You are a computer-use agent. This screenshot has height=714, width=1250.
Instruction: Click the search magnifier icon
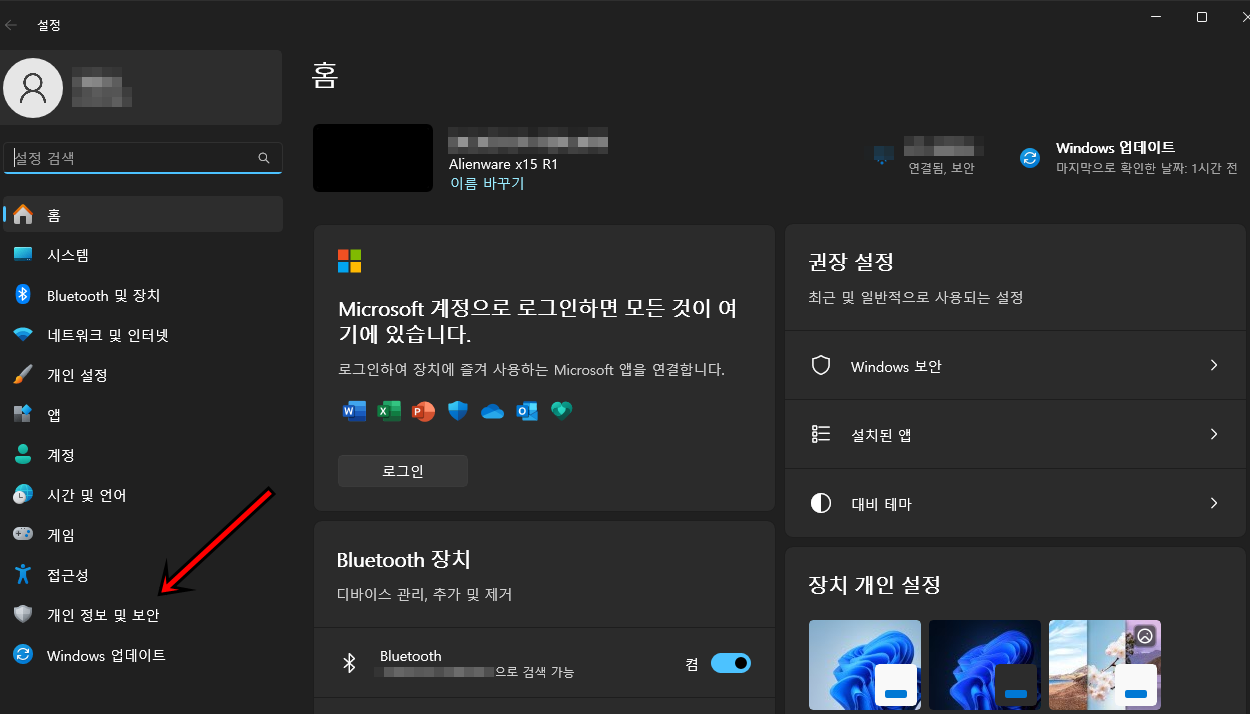[264, 158]
